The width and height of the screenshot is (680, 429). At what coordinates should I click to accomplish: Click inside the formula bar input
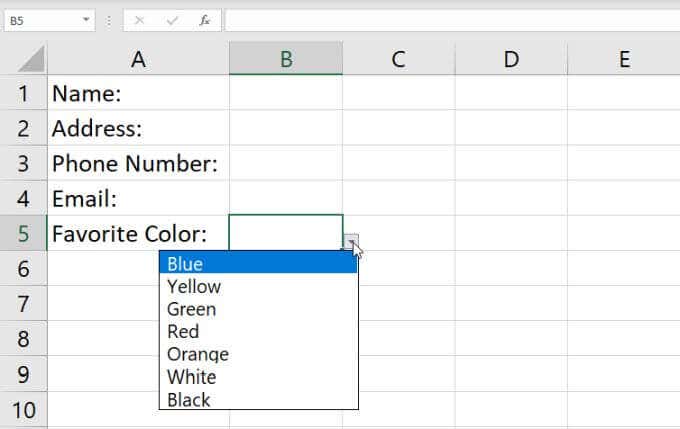tap(450, 20)
